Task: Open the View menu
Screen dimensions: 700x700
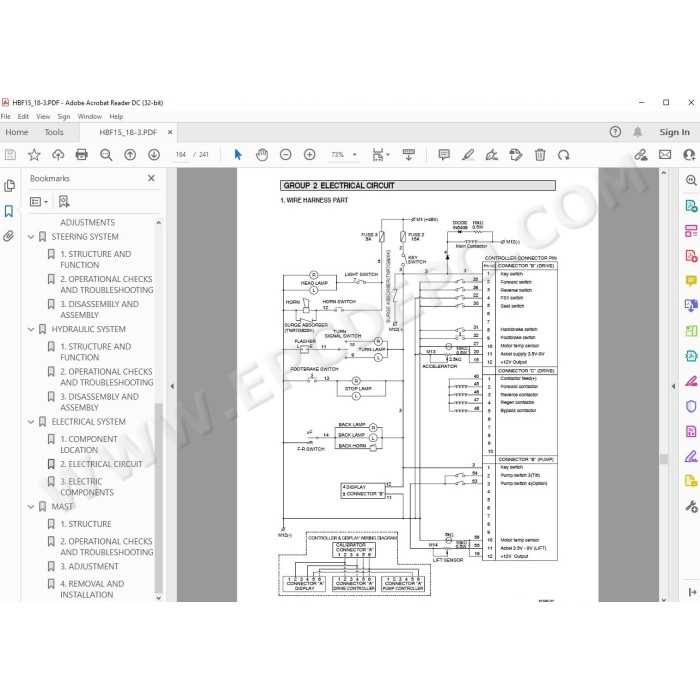Action: click(x=43, y=117)
